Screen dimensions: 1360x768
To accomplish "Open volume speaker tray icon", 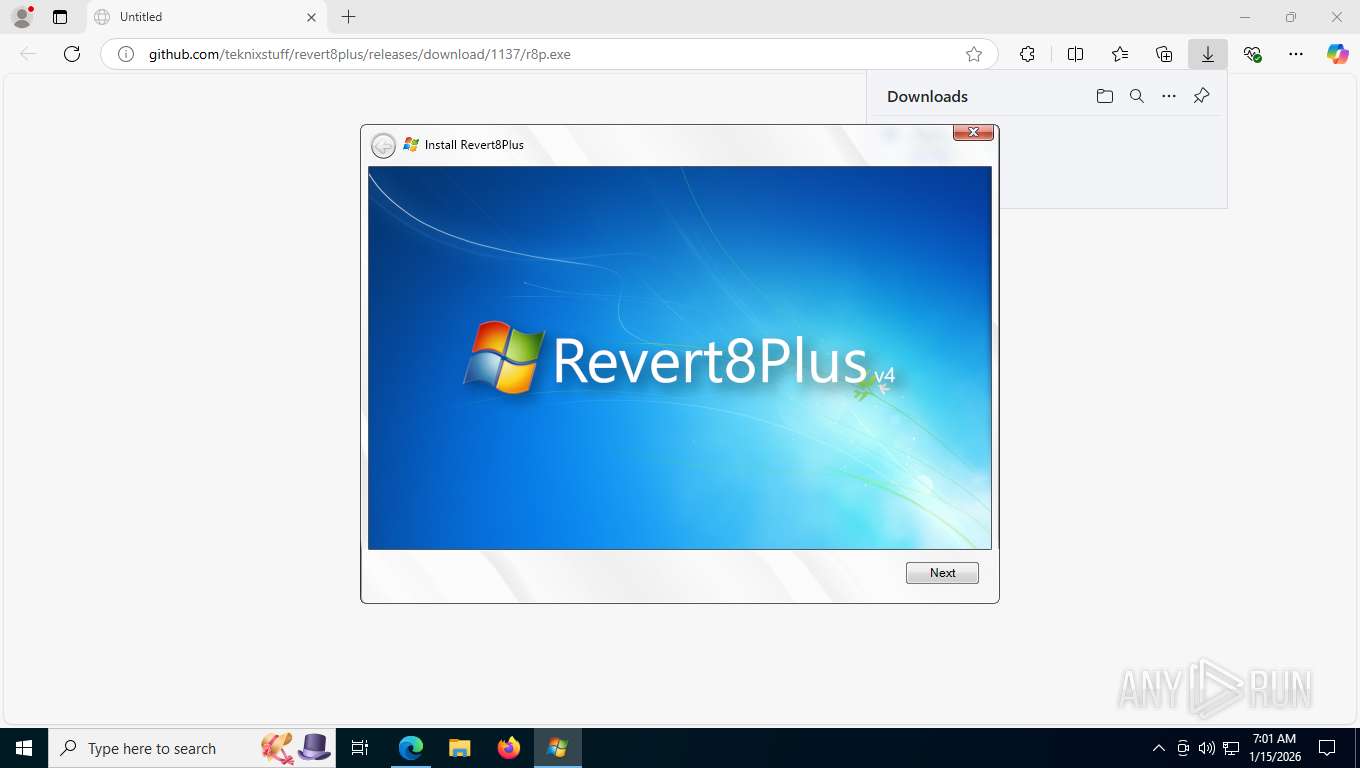I will (1206, 748).
